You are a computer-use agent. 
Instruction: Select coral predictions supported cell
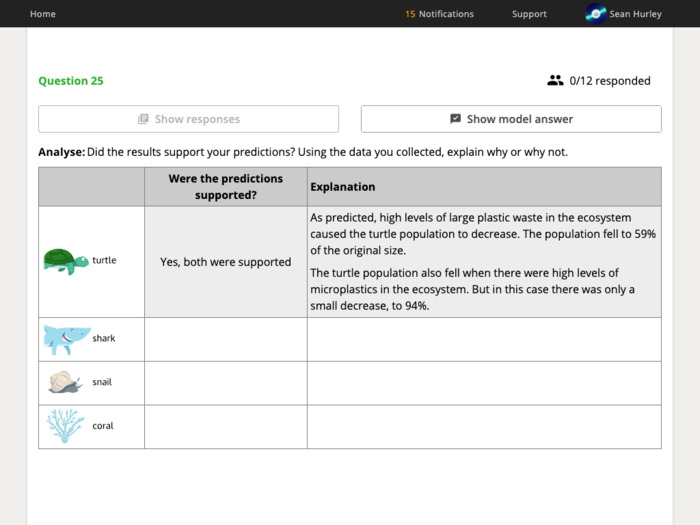coord(226,427)
